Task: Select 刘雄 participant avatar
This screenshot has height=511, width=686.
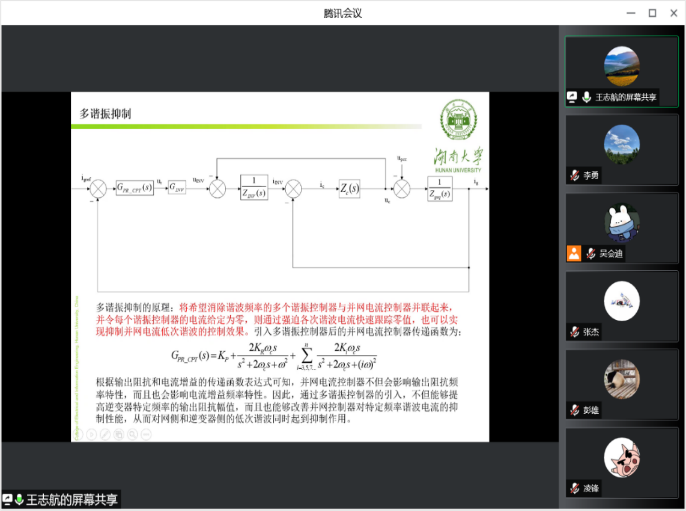Action: 621,379
